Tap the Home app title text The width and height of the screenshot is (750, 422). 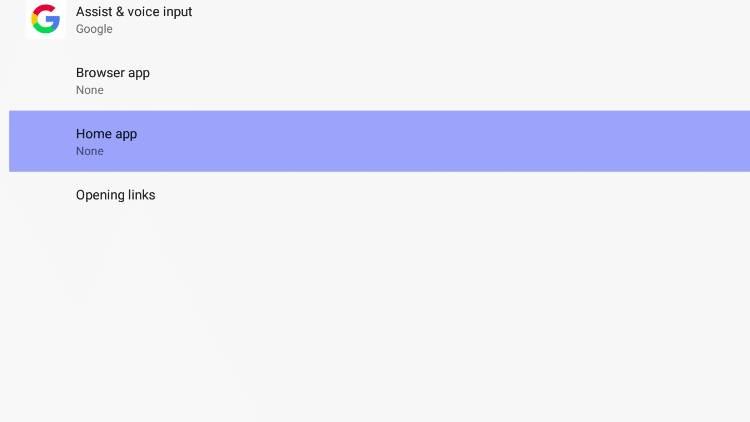coord(106,134)
